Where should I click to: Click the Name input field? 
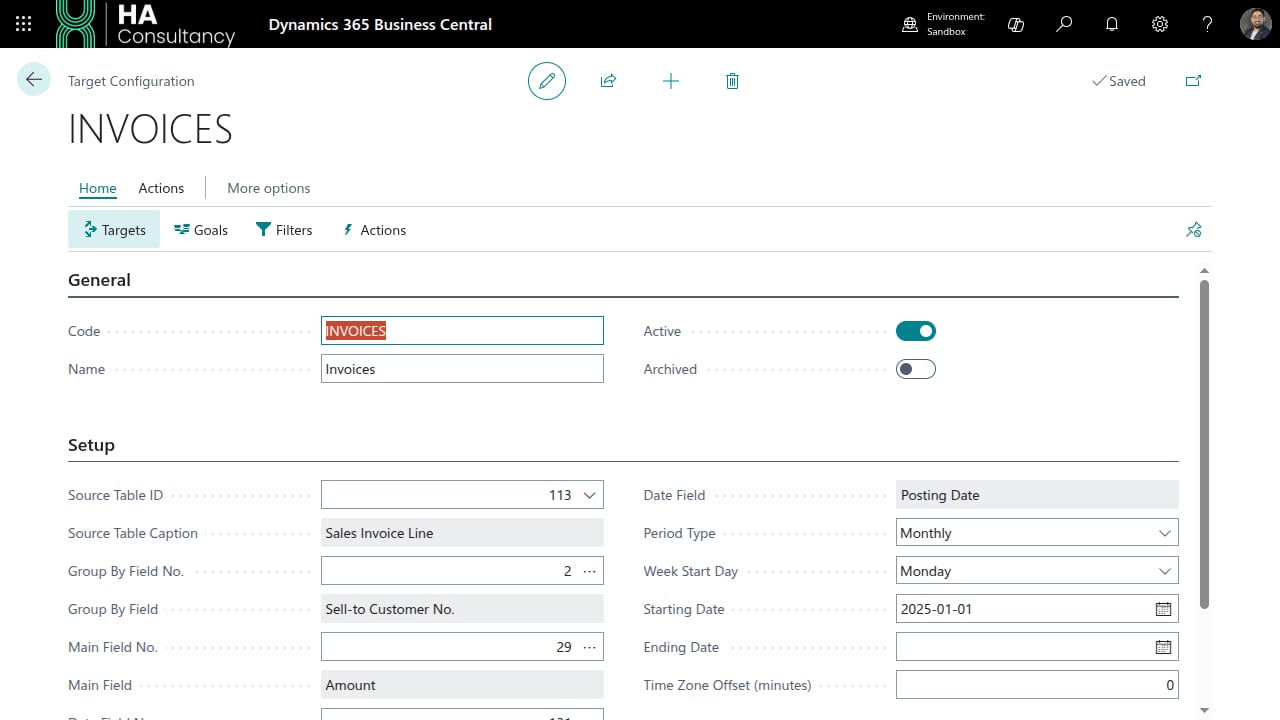pyautogui.click(x=462, y=369)
